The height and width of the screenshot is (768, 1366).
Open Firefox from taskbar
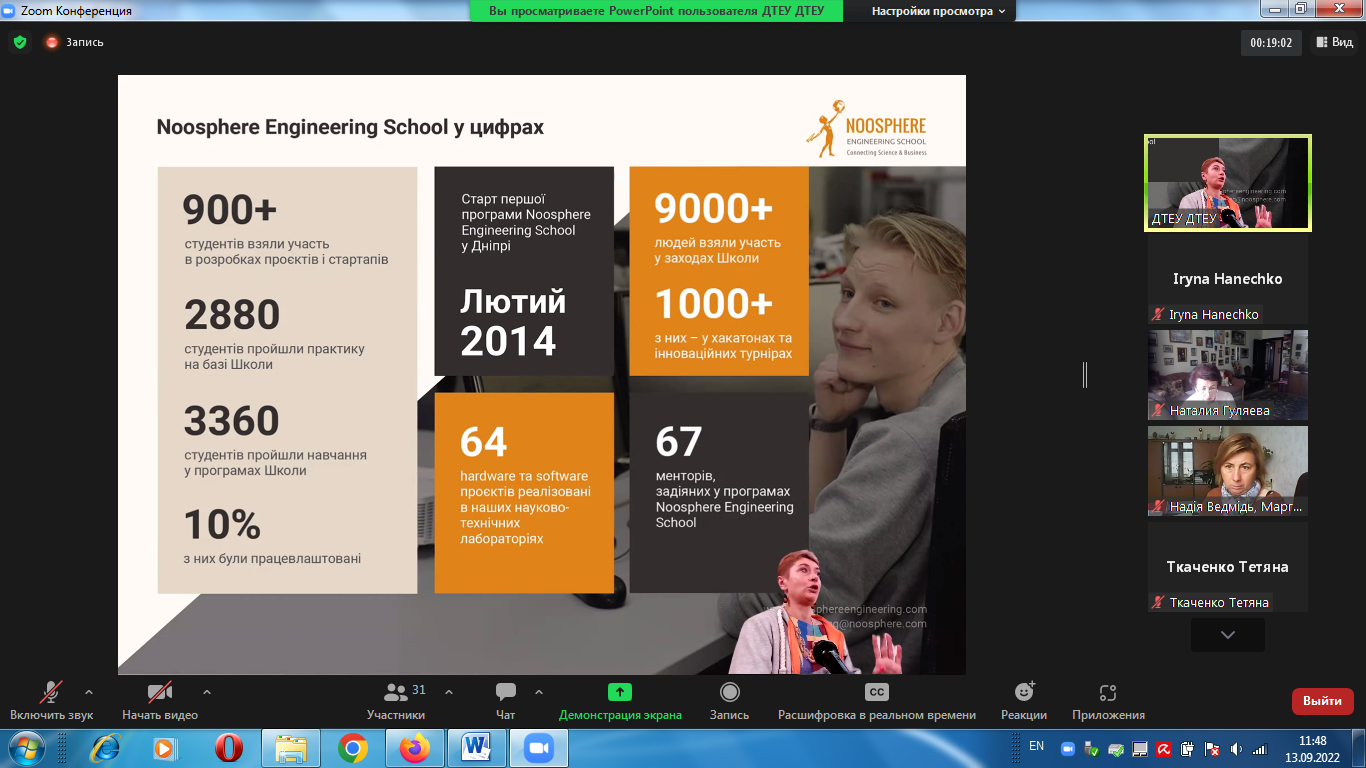[x=414, y=748]
